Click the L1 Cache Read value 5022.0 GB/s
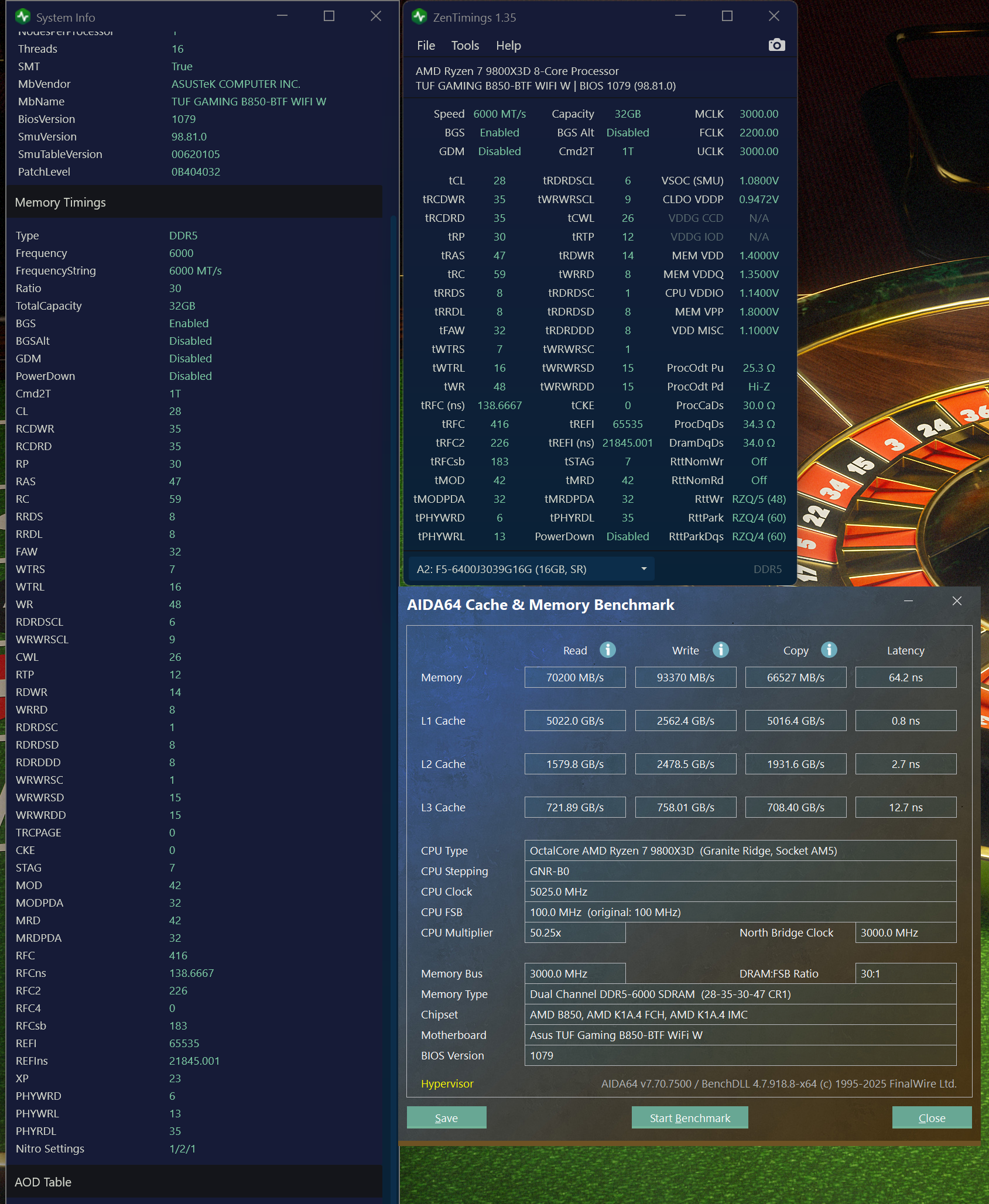Viewport: 989px width, 1204px height. point(575,721)
